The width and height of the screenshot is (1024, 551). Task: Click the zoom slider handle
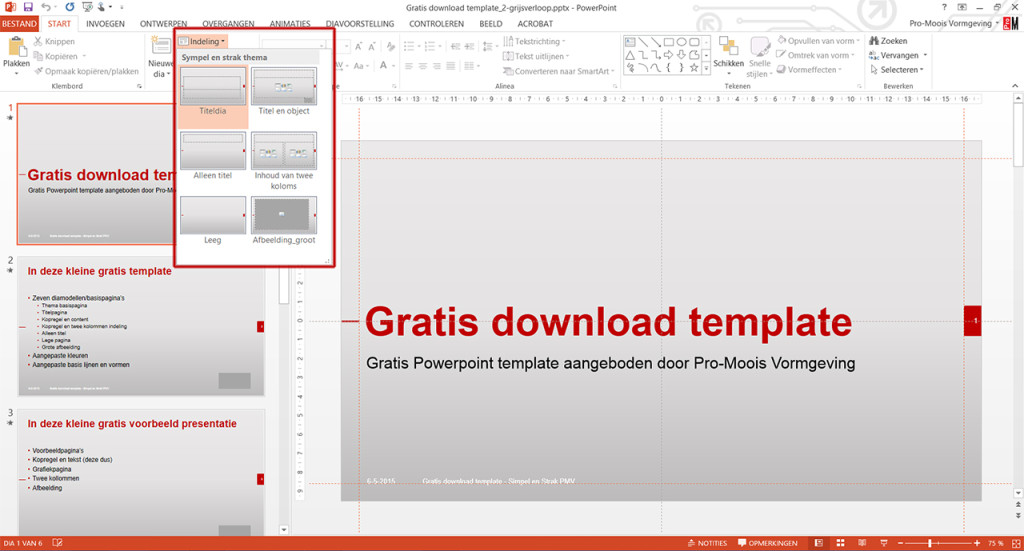point(931,543)
